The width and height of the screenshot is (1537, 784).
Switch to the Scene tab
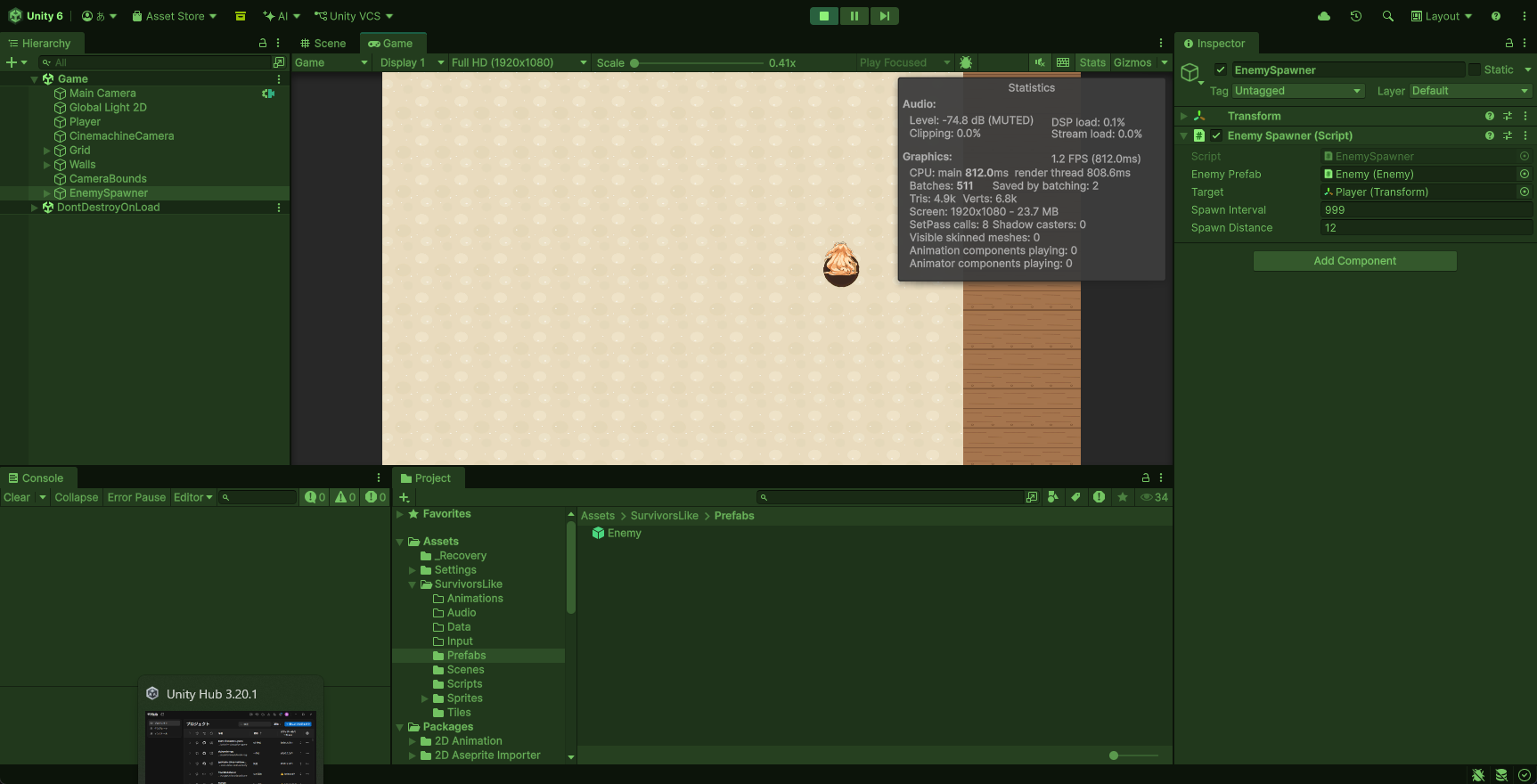pyautogui.click(x=323, y=43)
